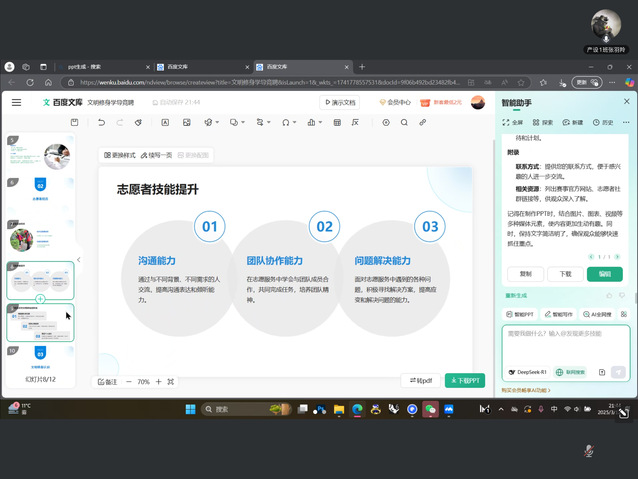
Task: Click thumbs-up on the assistant response
Action: point(610,295)
